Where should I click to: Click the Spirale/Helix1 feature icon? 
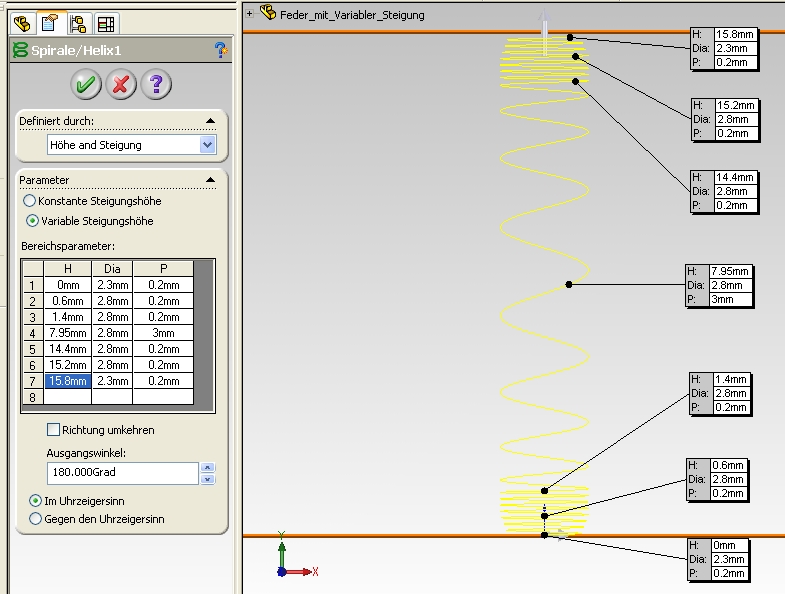coord(20,50)
